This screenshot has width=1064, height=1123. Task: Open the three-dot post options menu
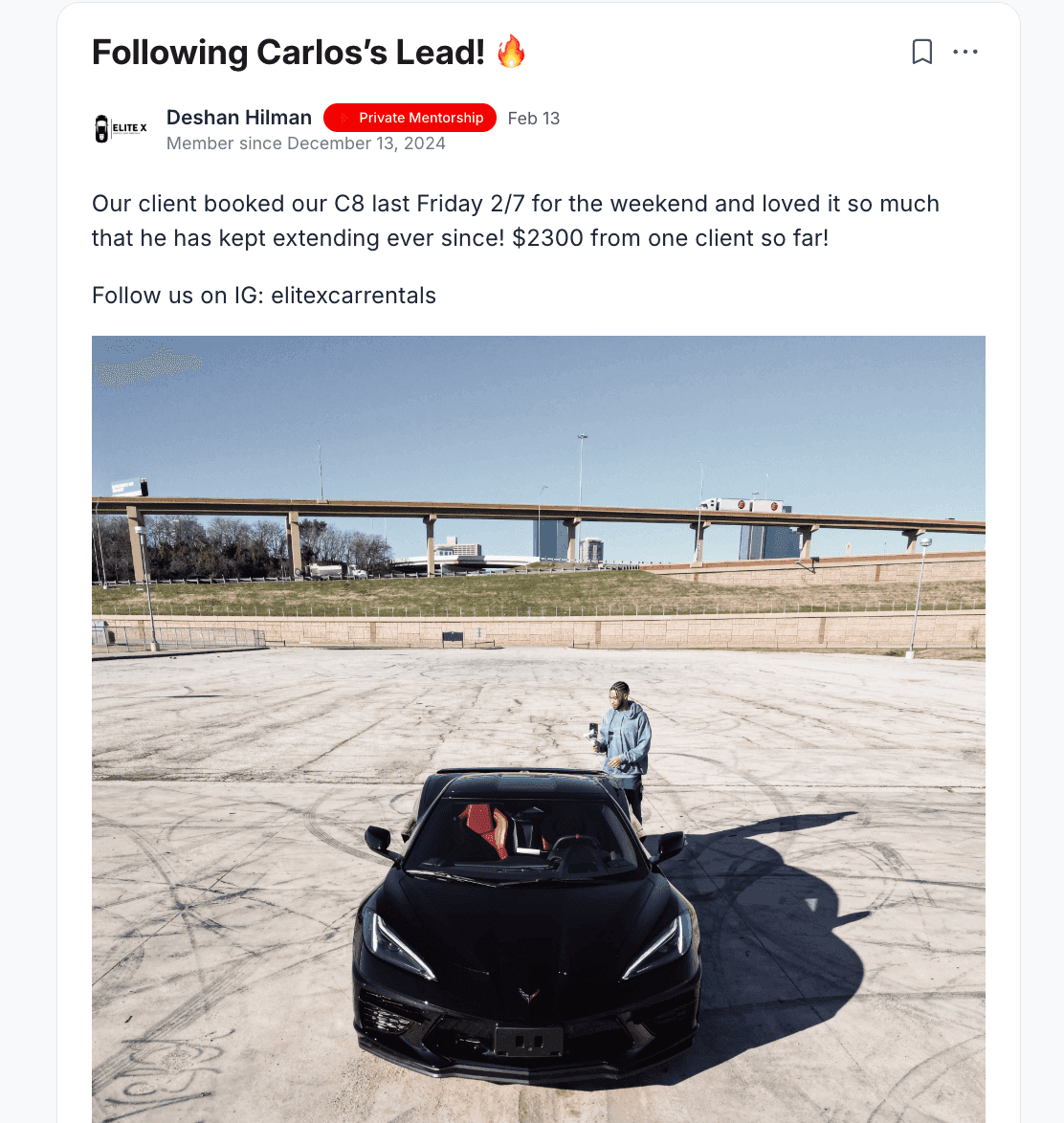click(965, 52)
